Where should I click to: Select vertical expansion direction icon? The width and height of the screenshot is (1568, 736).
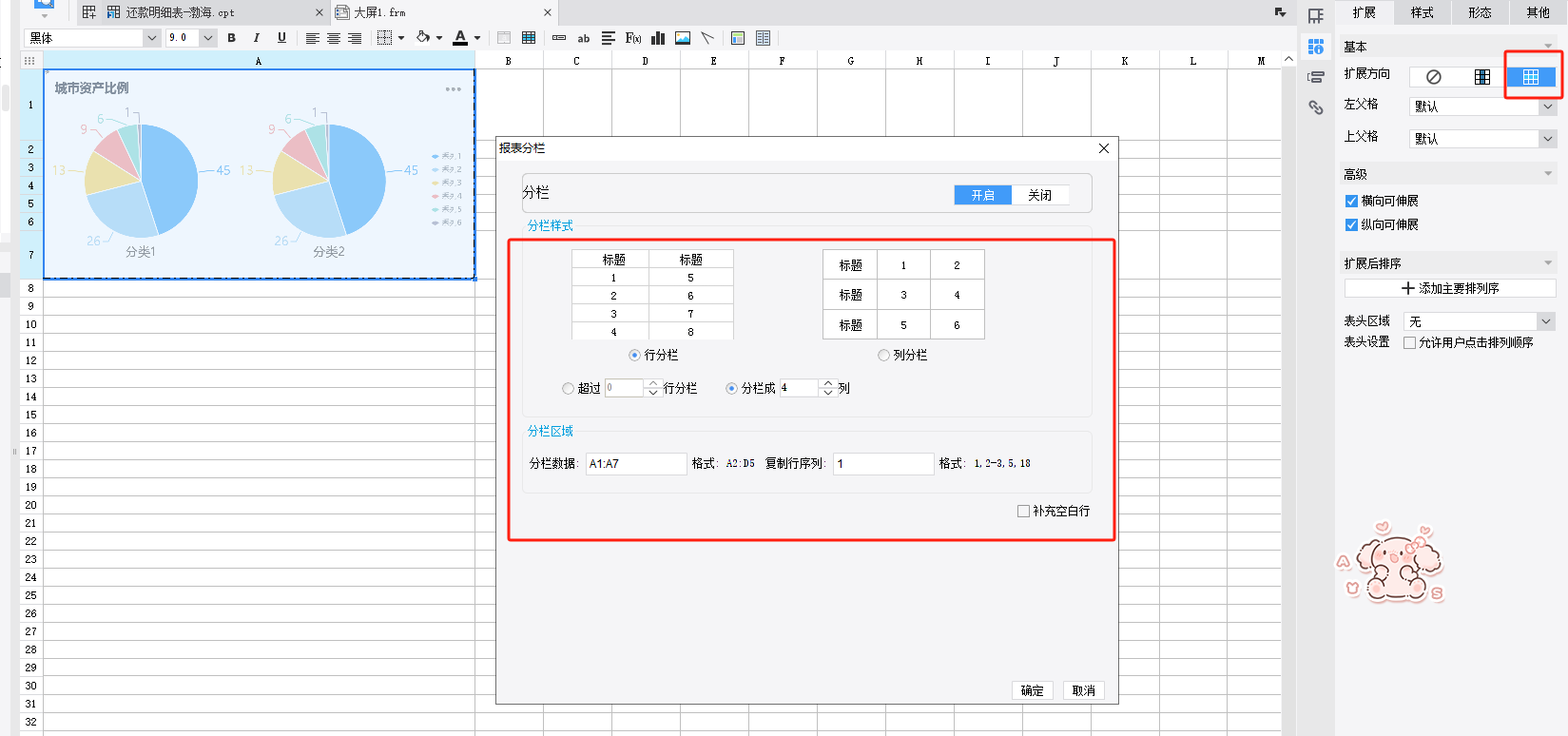[x=1482, y=77]
